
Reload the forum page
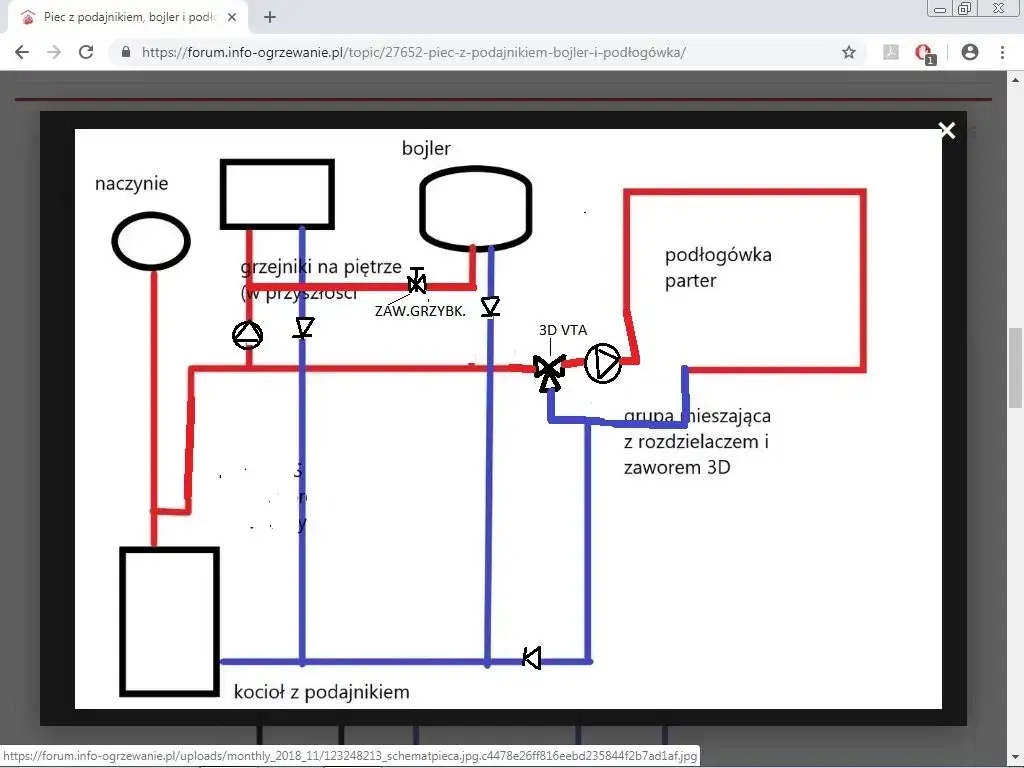[x=86, y=52]
